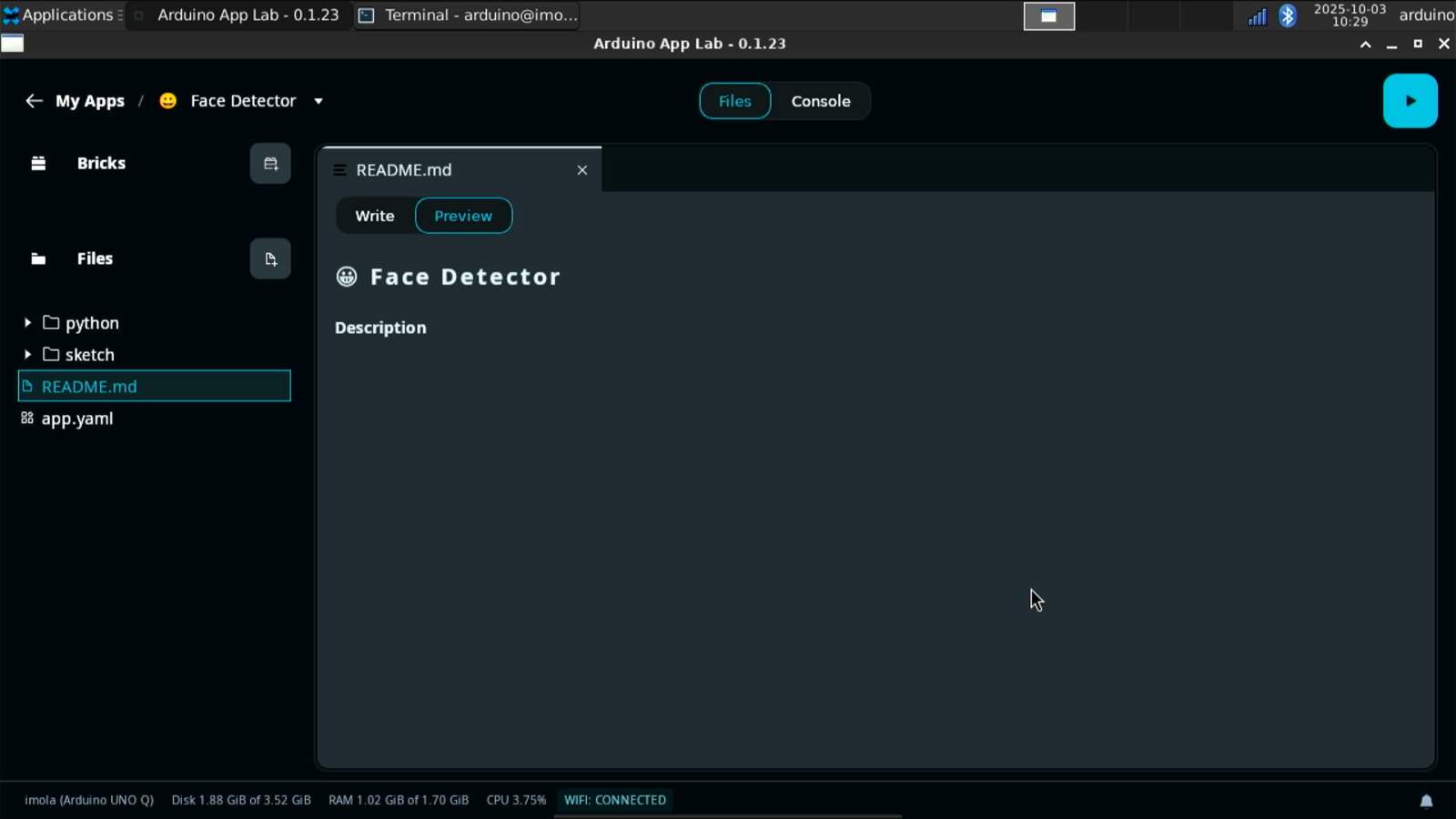Click the Bricks section icon

38,164
